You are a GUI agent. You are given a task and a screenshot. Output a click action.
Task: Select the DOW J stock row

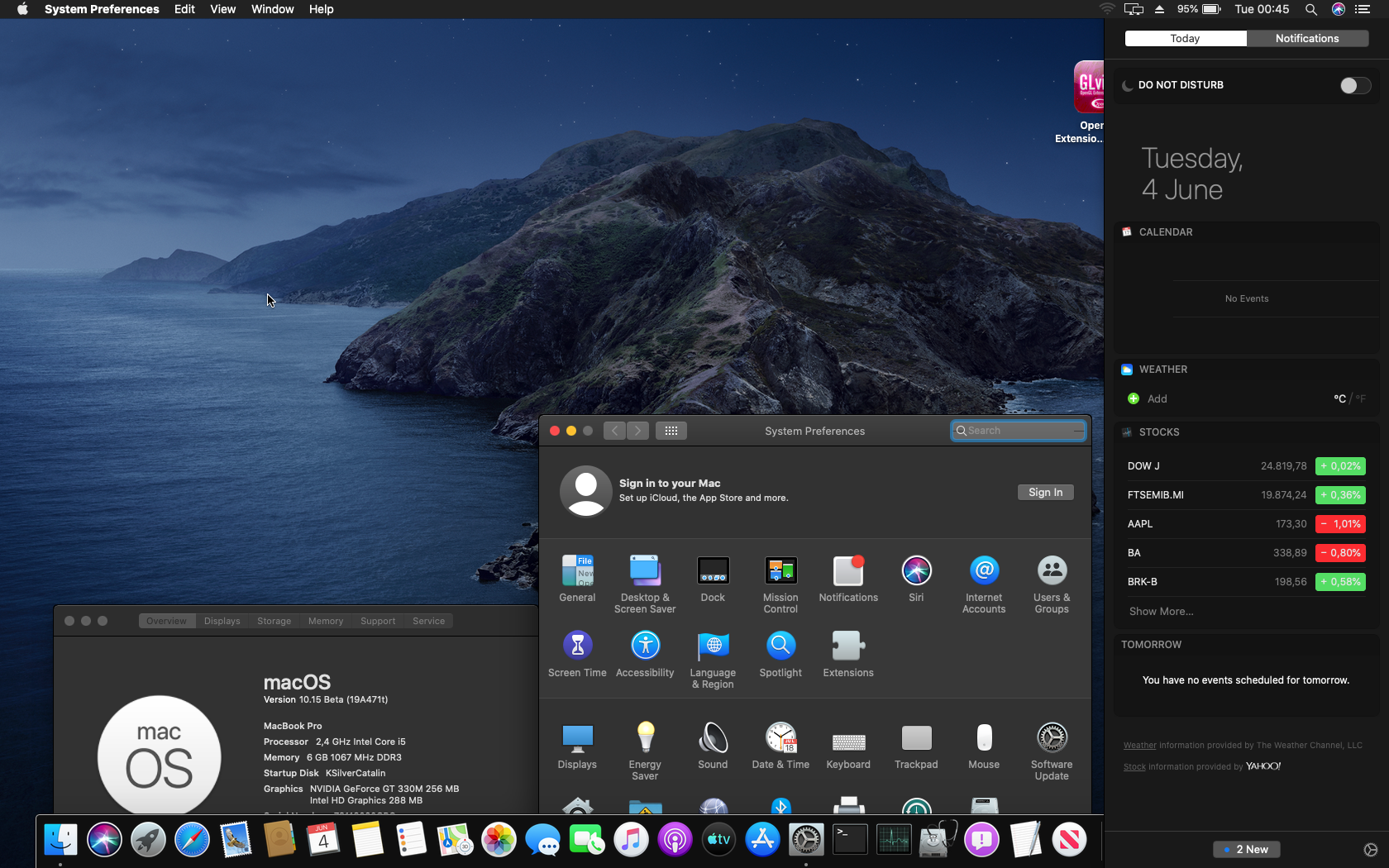[1246, 466]
